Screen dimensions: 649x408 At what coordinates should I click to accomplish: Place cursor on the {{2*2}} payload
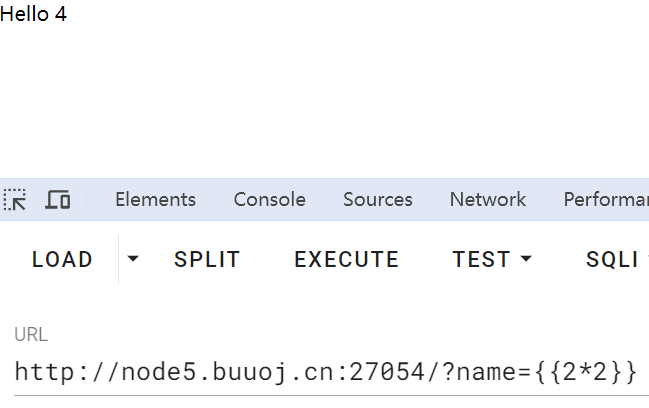point(585,372)
